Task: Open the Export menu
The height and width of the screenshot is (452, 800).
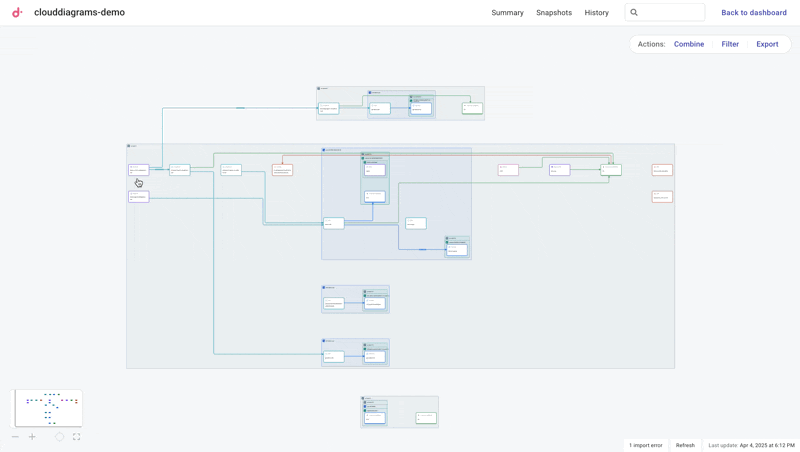Action: tap(767, 44)
